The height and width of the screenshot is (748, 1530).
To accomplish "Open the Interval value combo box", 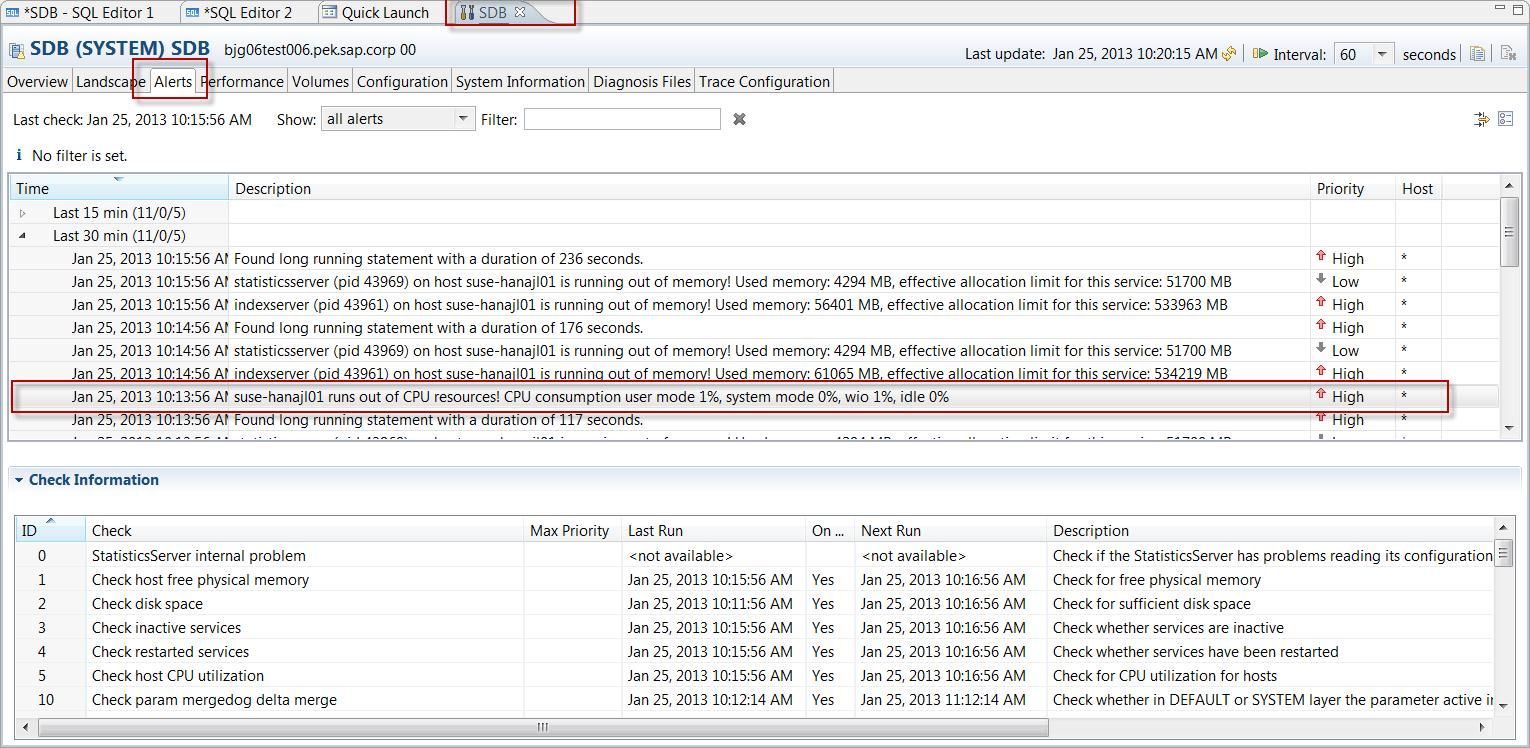I will pos(1380,54).
